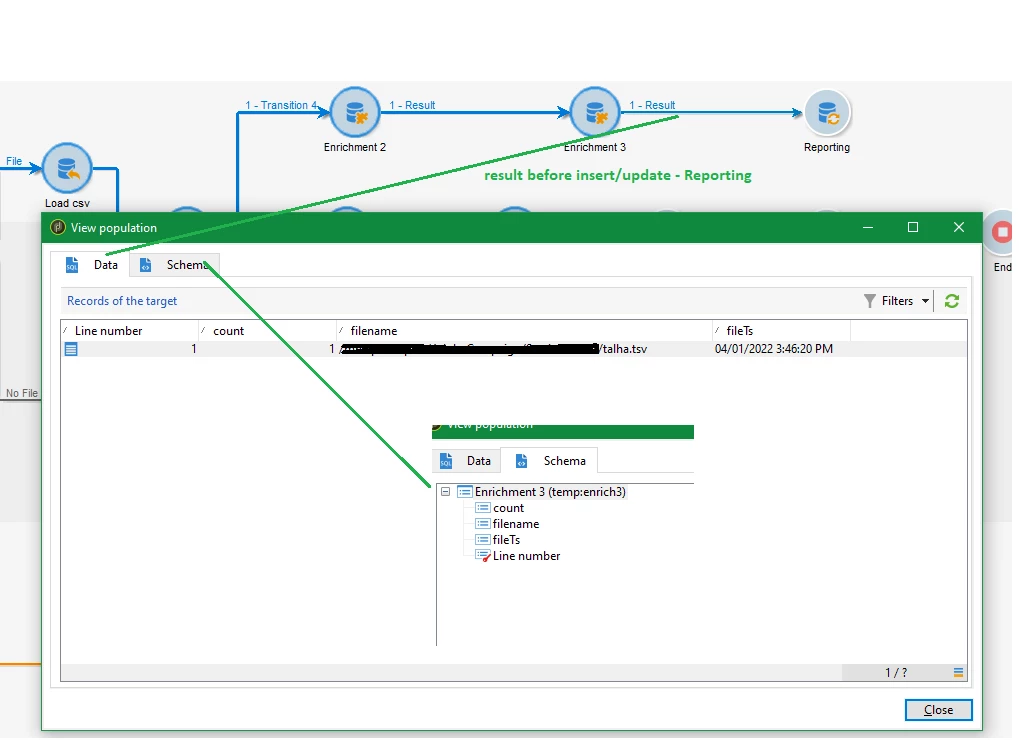1019x740 pixels.
Task: Select the talha.tsv filename cell
Action: [524, 350]
